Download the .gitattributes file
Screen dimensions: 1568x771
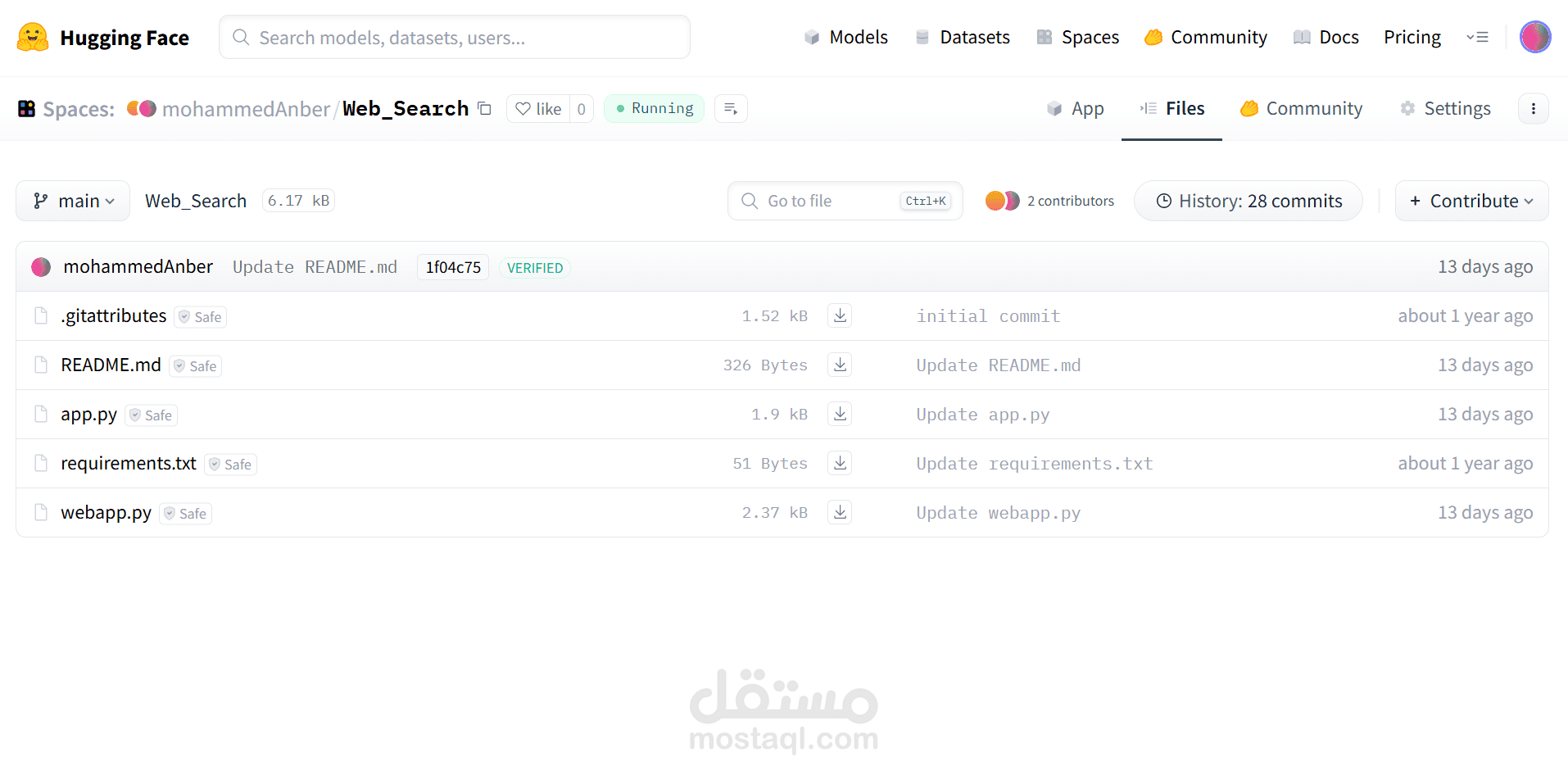(x=840, y=315)
